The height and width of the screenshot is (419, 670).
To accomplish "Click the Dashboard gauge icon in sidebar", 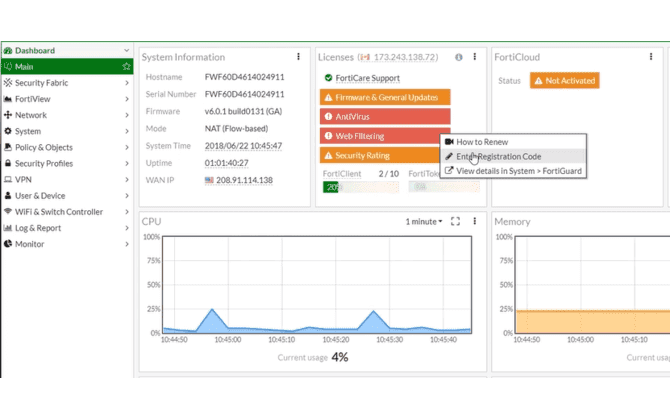I will pyautogui.click(x=8, y=50).
